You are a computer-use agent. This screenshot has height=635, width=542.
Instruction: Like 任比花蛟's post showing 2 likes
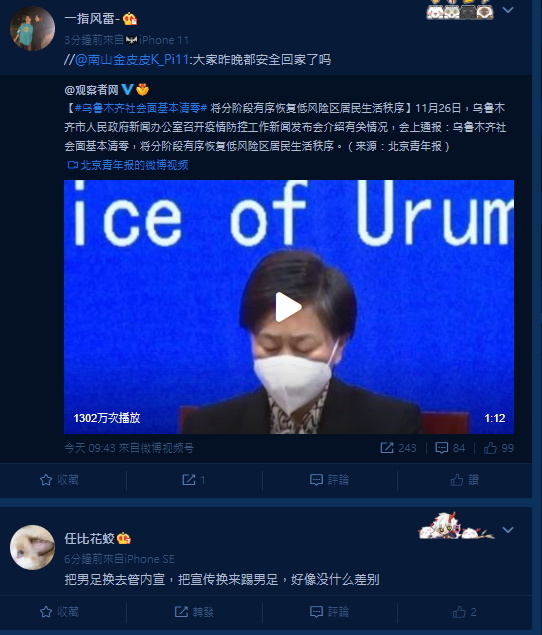(465, 612)
